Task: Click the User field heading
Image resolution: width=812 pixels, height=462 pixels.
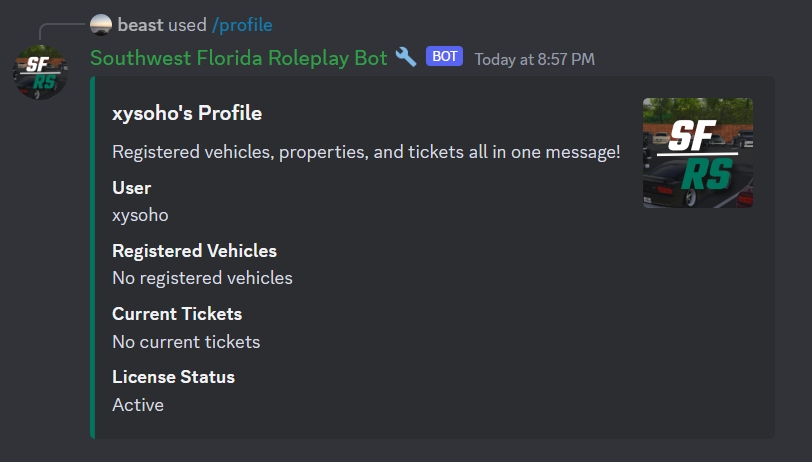Action: (x=131, y=188)
